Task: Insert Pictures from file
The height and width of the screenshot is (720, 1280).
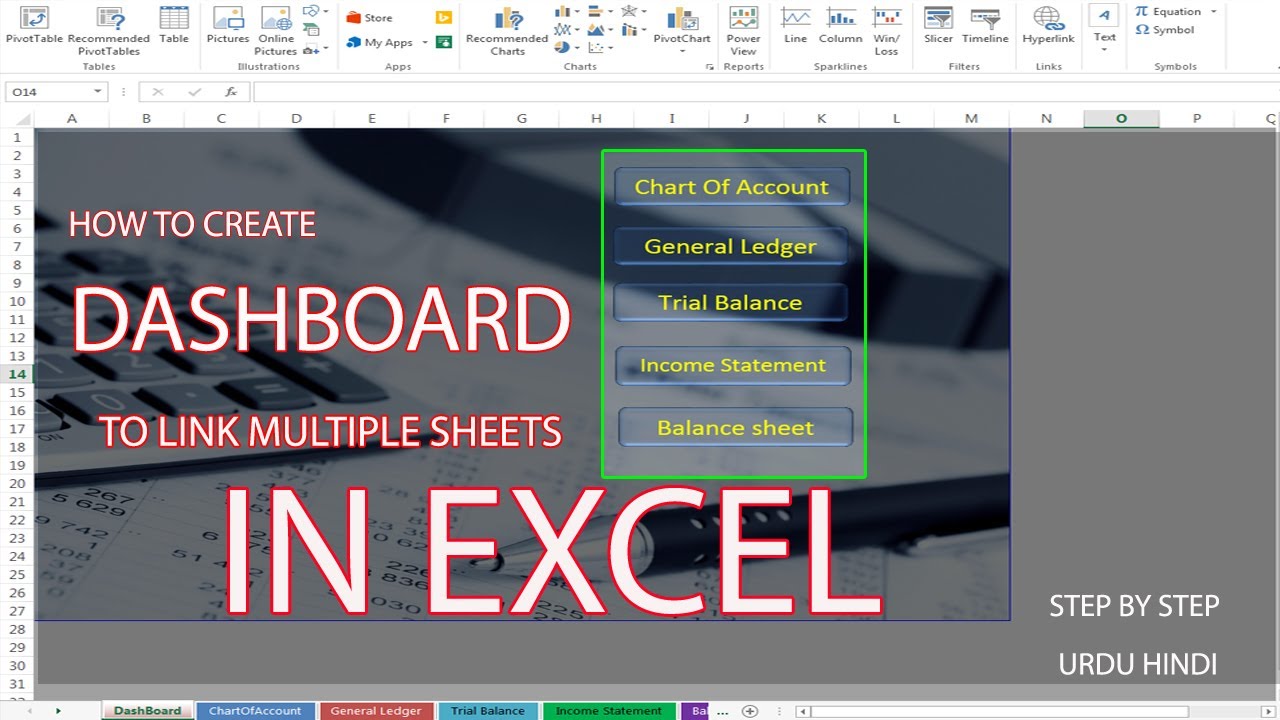Action: pos(228,25)
